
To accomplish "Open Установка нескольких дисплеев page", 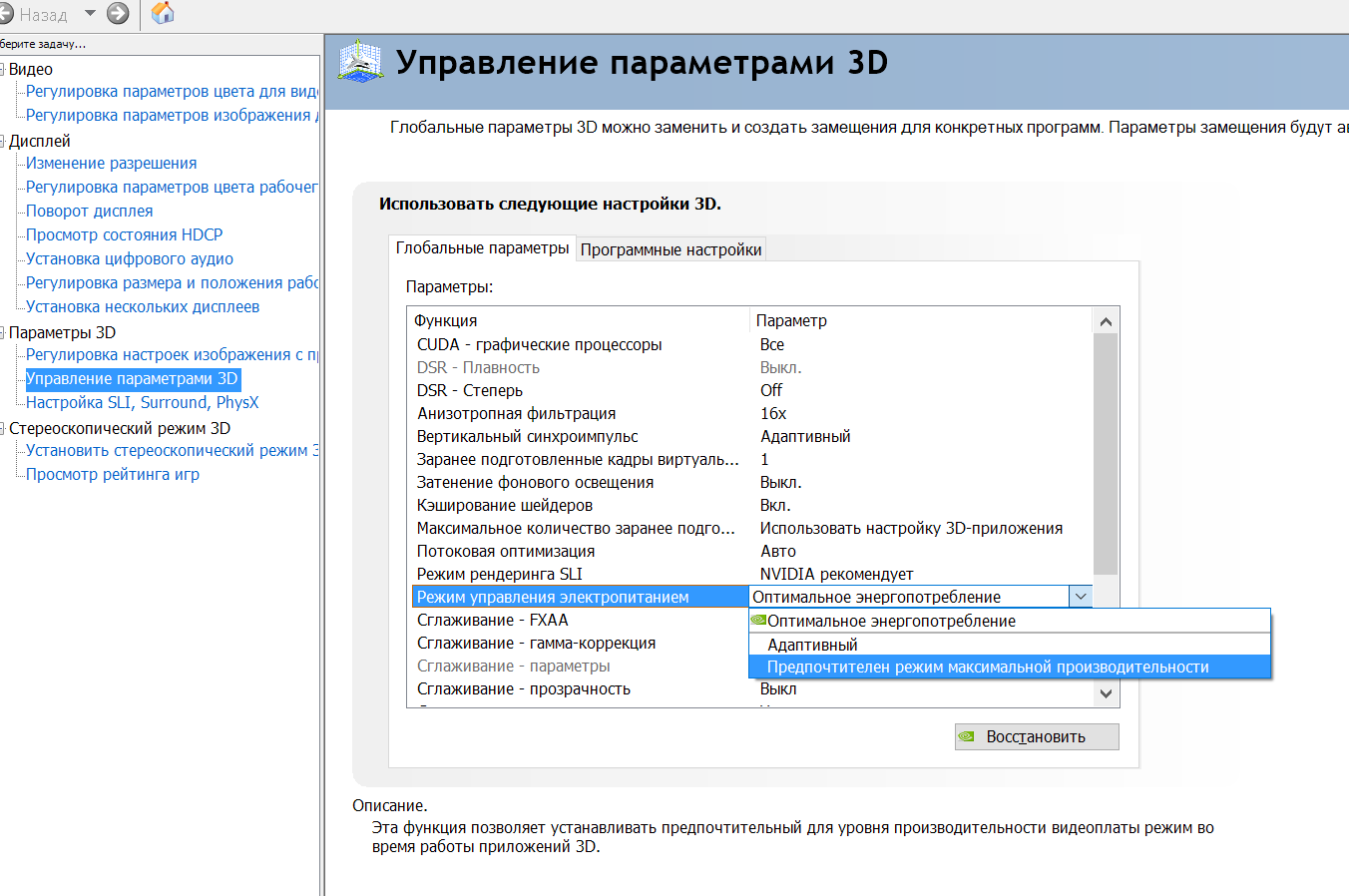I will pos(143,307).
